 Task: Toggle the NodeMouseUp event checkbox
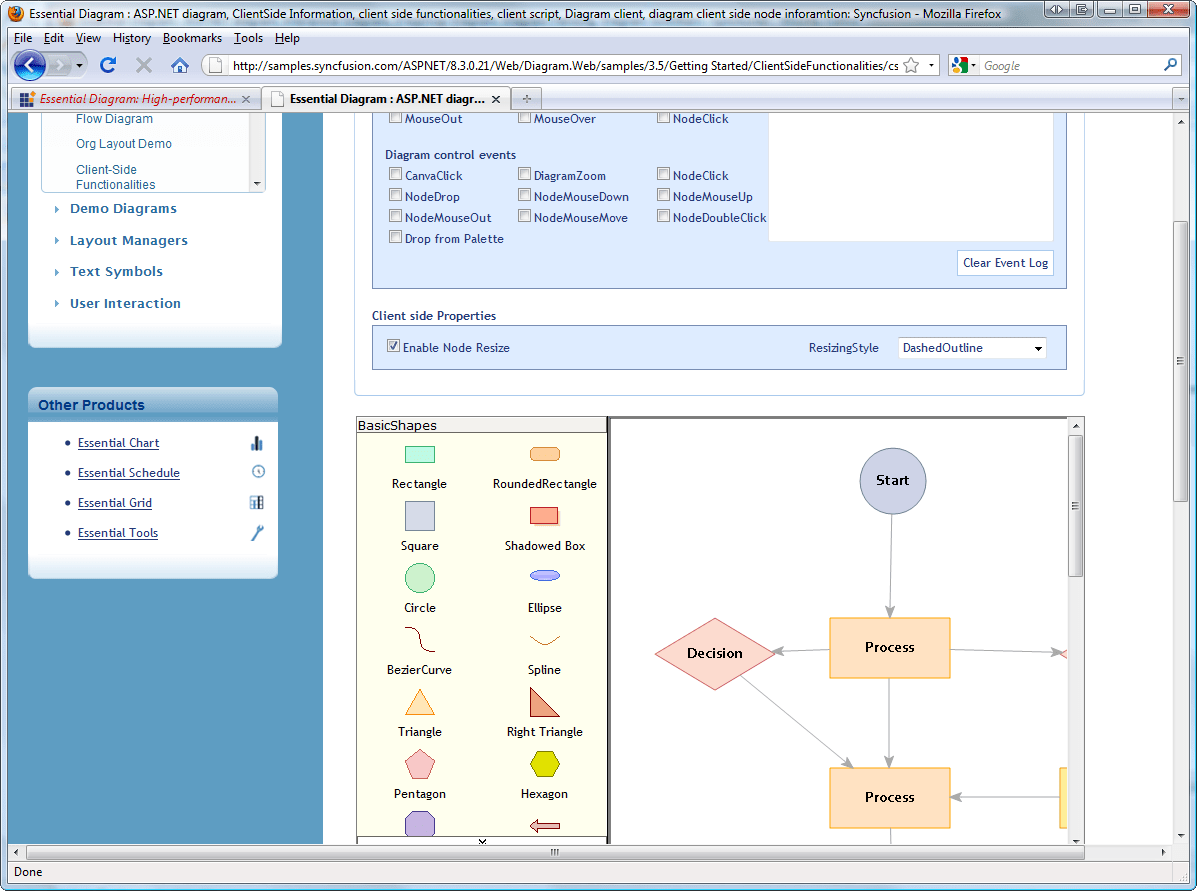point(663,195)
